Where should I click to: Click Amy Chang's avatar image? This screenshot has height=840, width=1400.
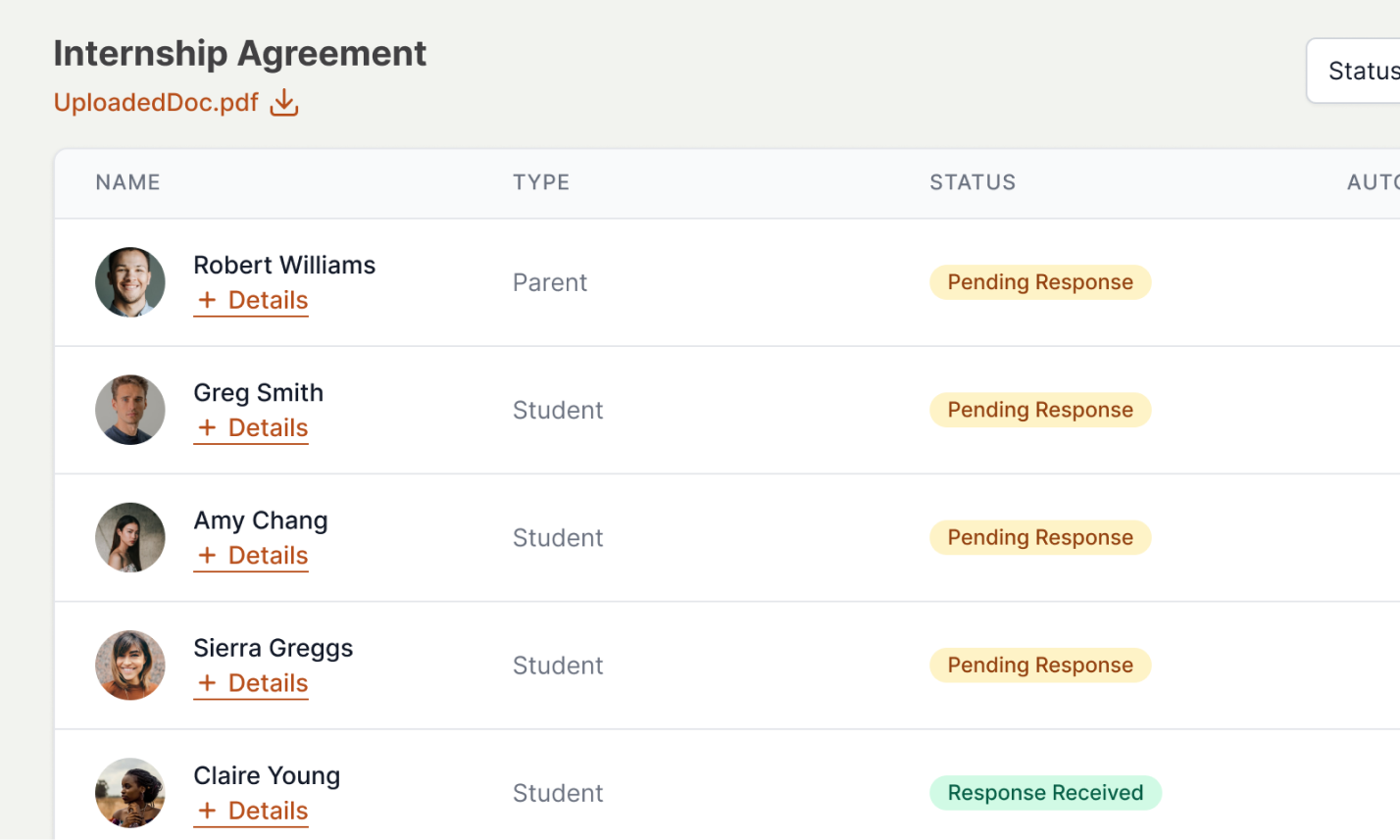tap(130, 537)
